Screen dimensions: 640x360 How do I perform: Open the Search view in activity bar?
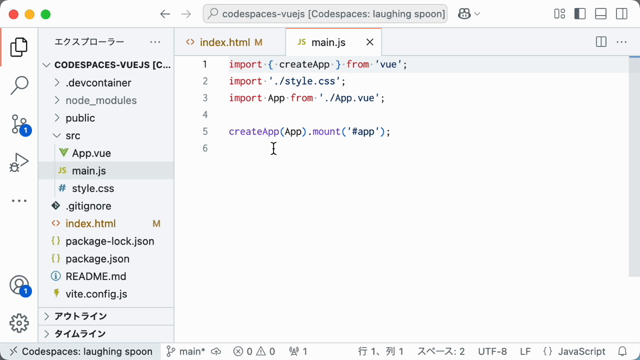[19, 86]
